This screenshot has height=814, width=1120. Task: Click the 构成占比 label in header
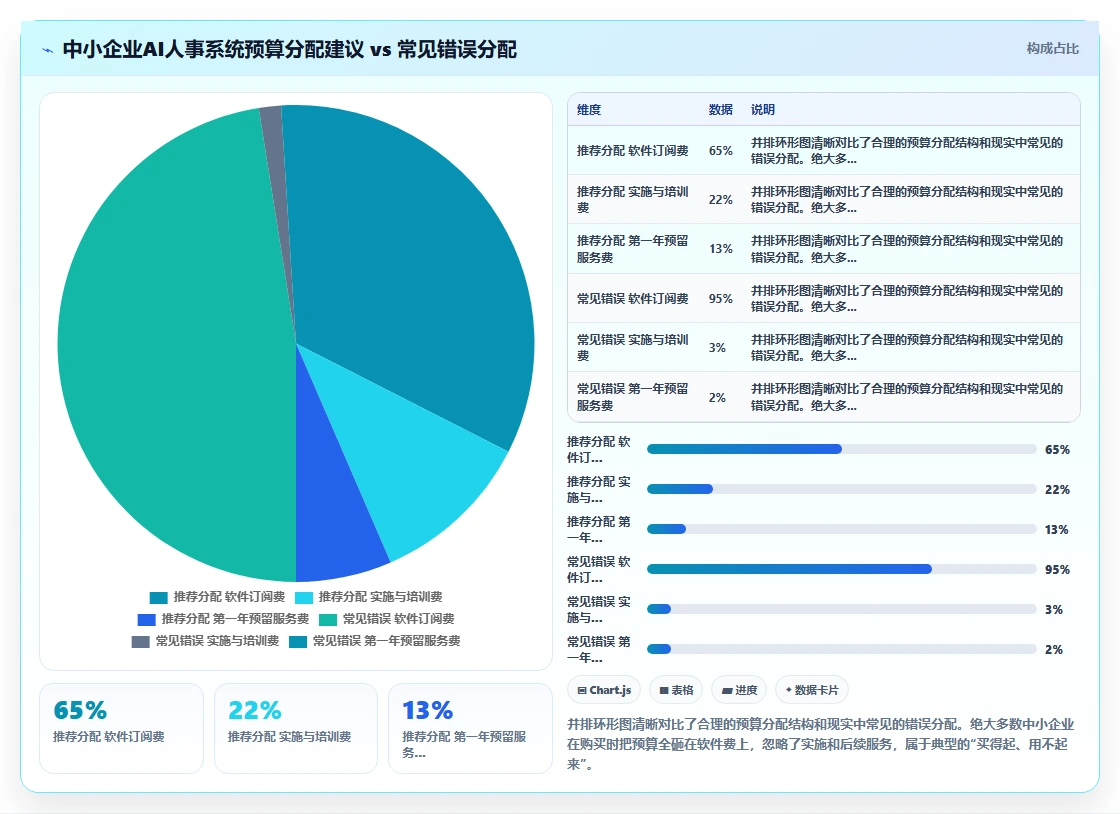1053,49
